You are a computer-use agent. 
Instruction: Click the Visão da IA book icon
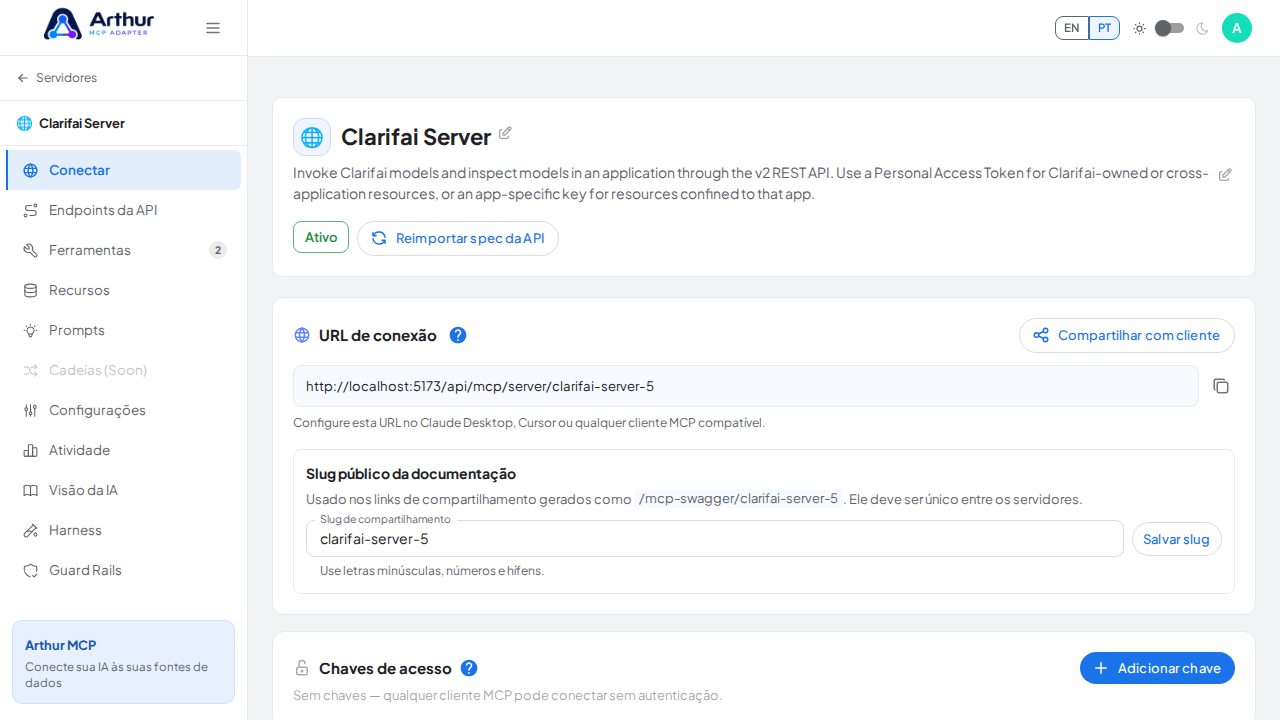click(31, 490)
